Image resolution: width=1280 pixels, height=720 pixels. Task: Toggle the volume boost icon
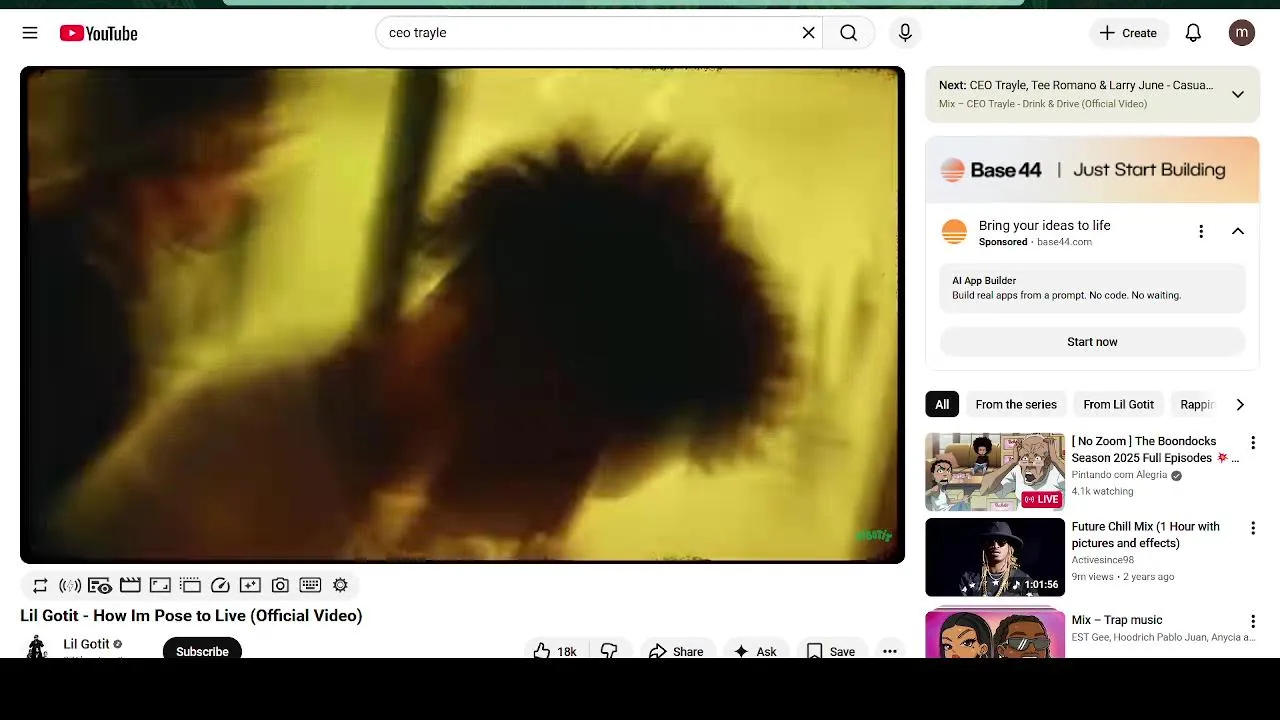click(x=70, y=585)
